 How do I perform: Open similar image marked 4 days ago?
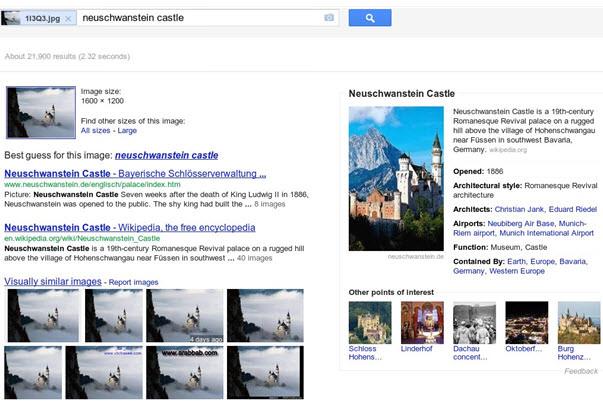pos(185,316)
